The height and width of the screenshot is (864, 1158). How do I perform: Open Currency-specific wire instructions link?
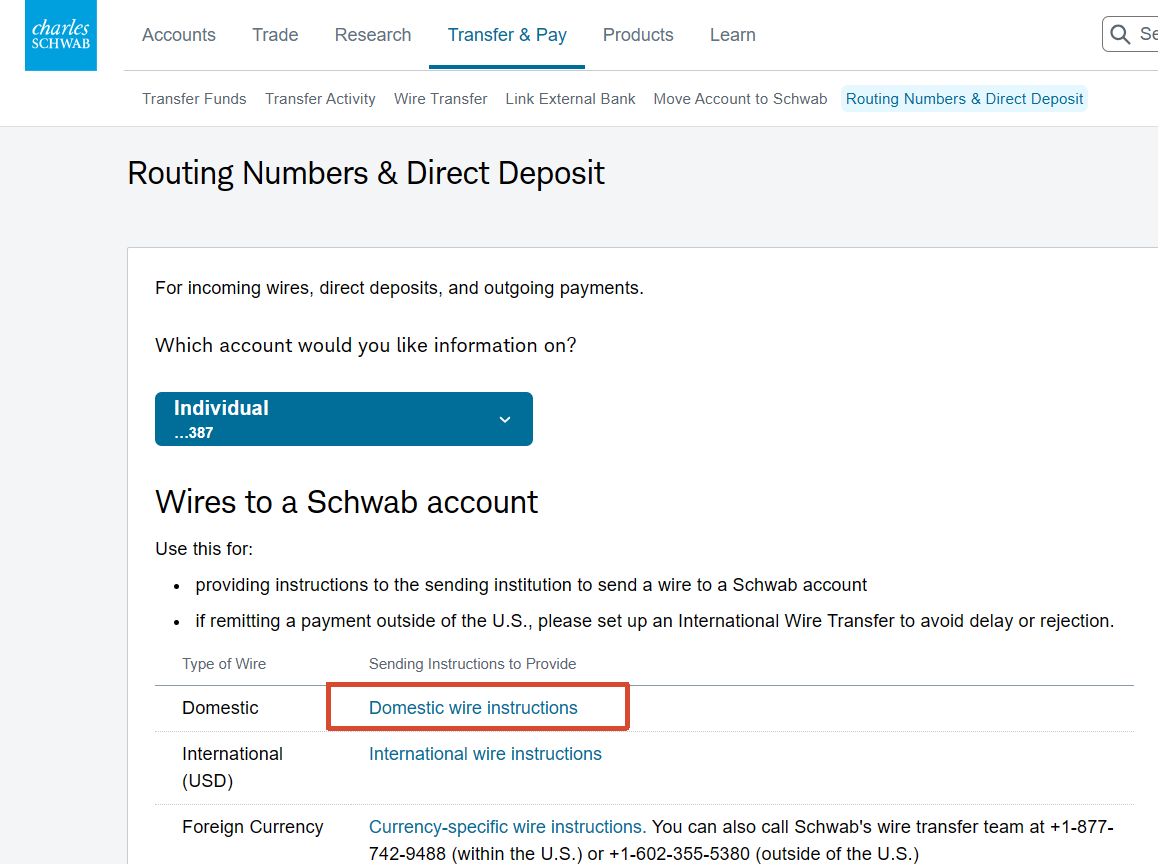[507, 826]
